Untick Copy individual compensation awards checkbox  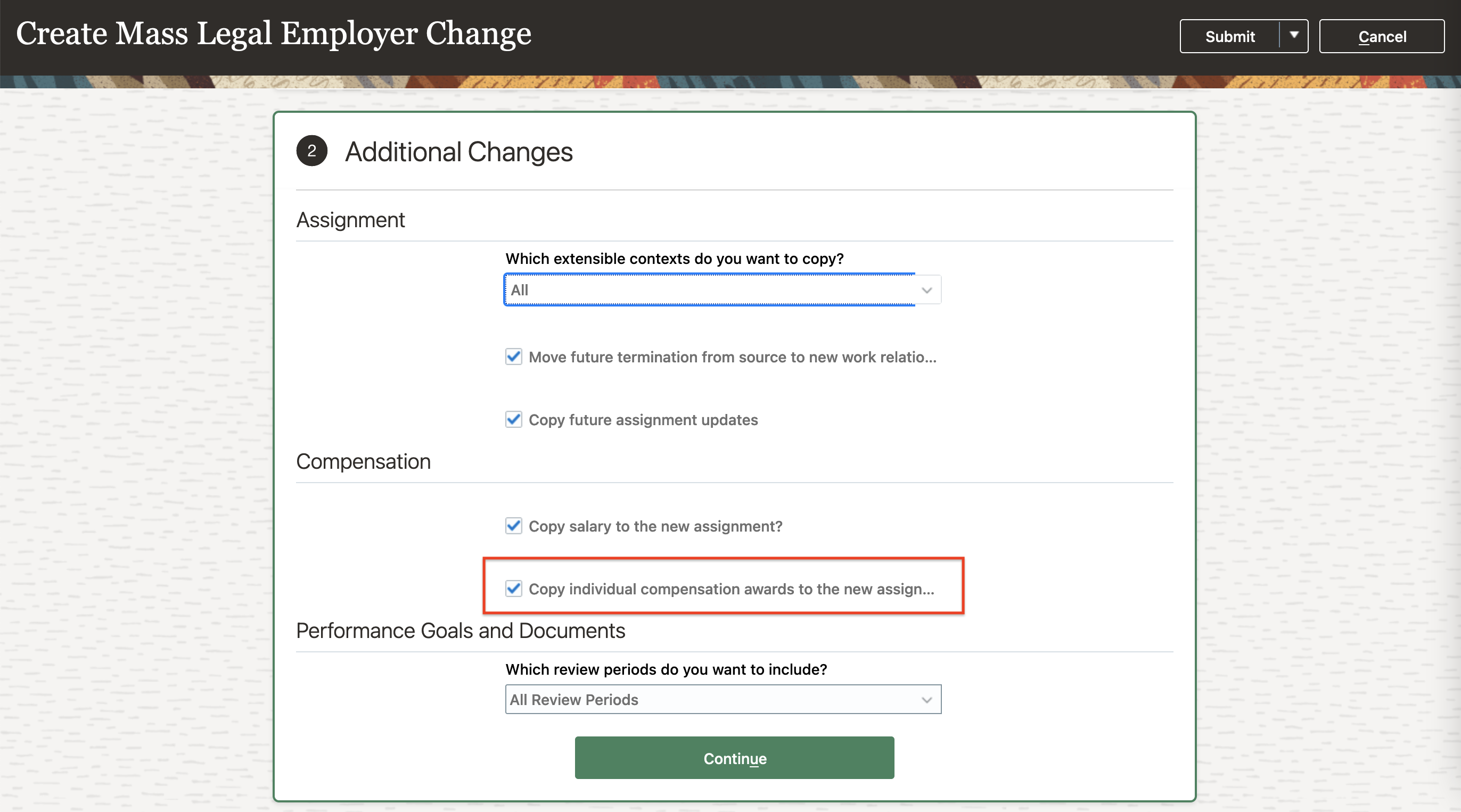point(514,589)
